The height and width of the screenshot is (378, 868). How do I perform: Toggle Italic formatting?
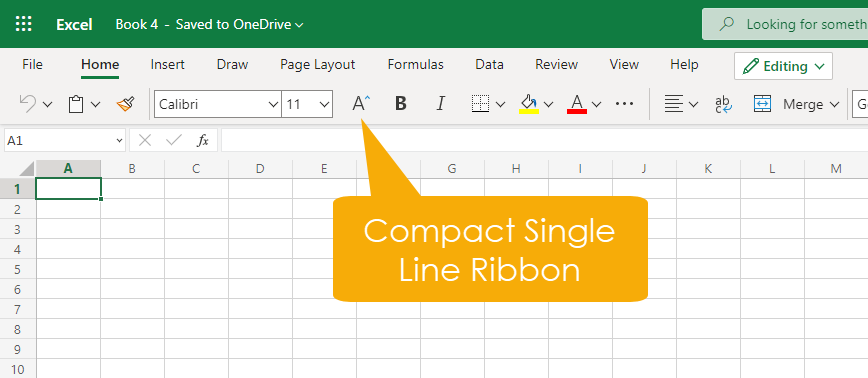pos(441,103)
